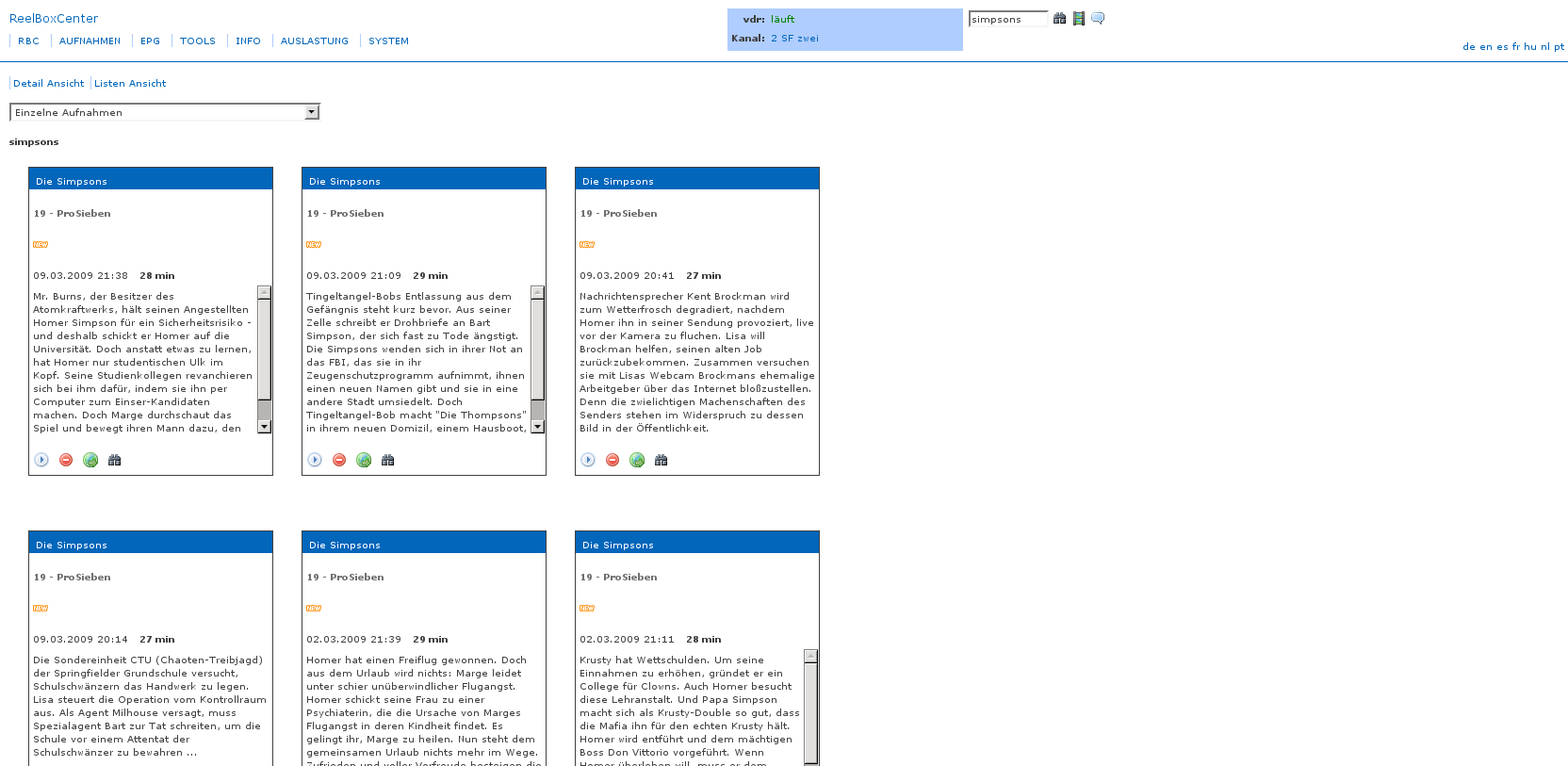
Task: Click binoculars icon on the 21:38 recording card
Action: tap(115, 460)
